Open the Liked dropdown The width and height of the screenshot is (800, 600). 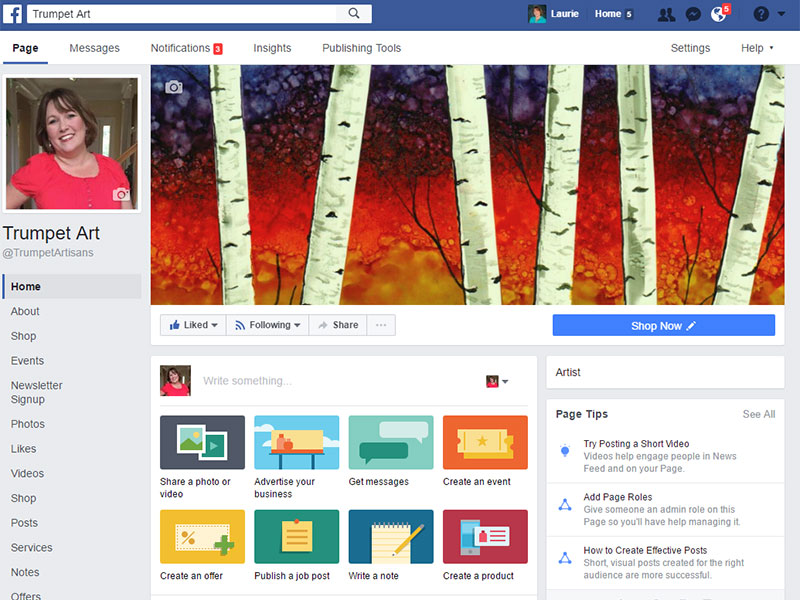[x=193, y=325]
